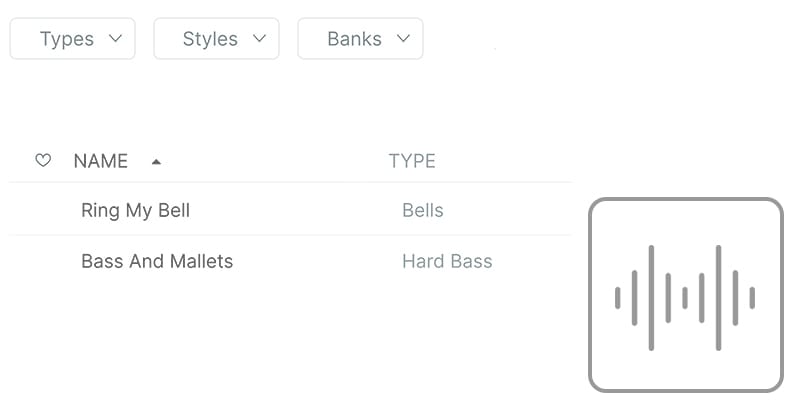Screen dimensions: 800x403
Task: Click the chevron arrow on Types filter
Action: [x=115, y=39]
